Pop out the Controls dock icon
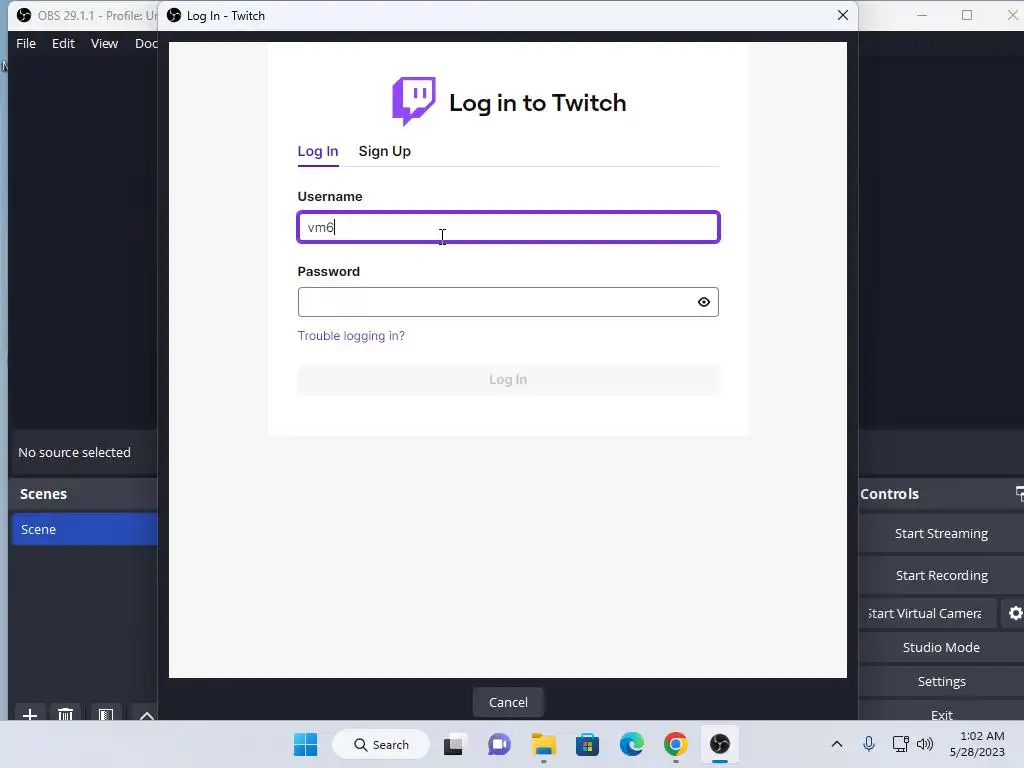Viewport: 1024px width, 768px height. 1019,494
